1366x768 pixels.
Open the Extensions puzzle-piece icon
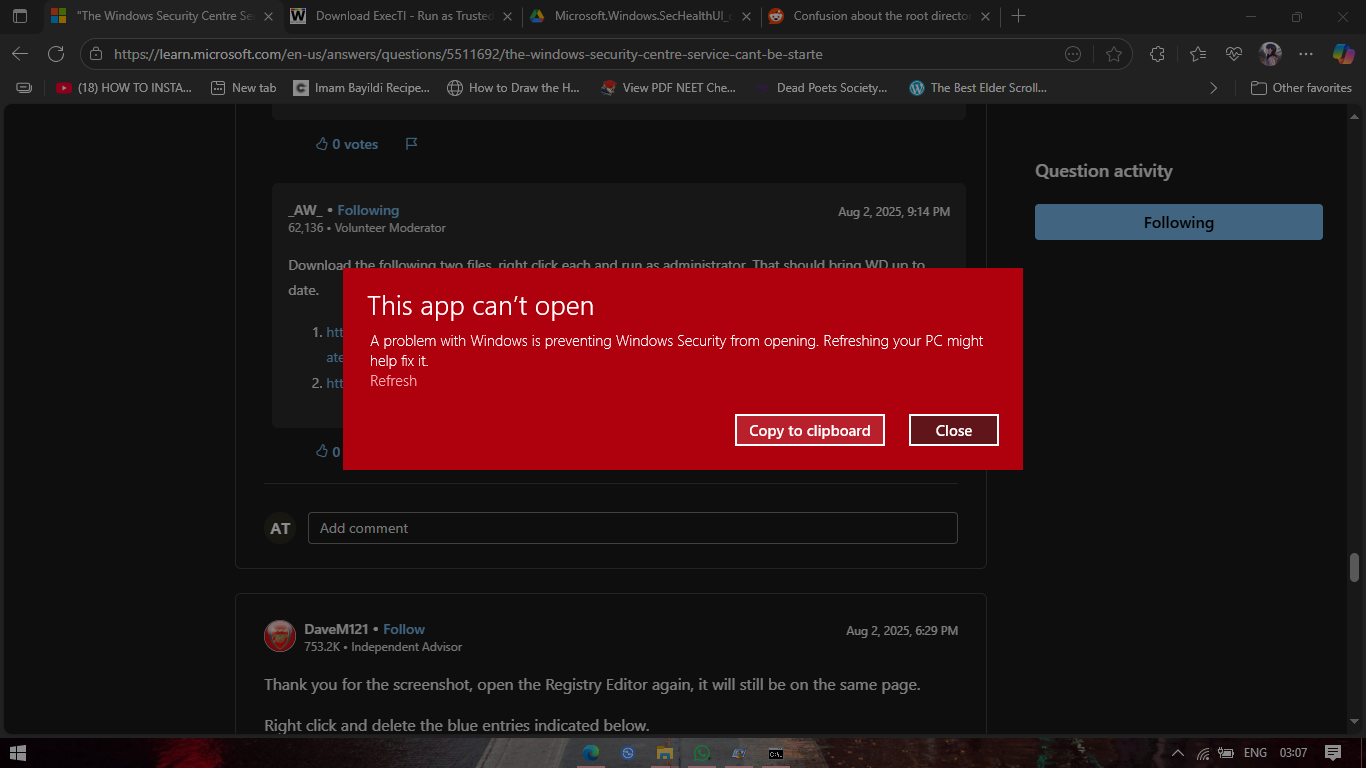click(x=1158, y=54)
